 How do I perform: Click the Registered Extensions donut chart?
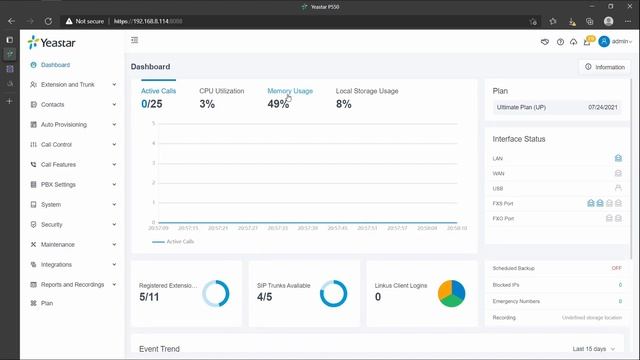coord(216,293)
